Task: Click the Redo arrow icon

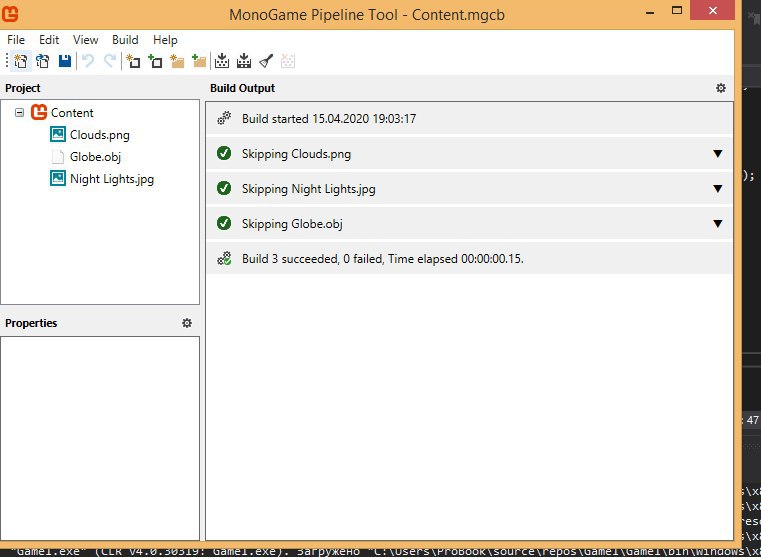Action: (x=110, y=61)
